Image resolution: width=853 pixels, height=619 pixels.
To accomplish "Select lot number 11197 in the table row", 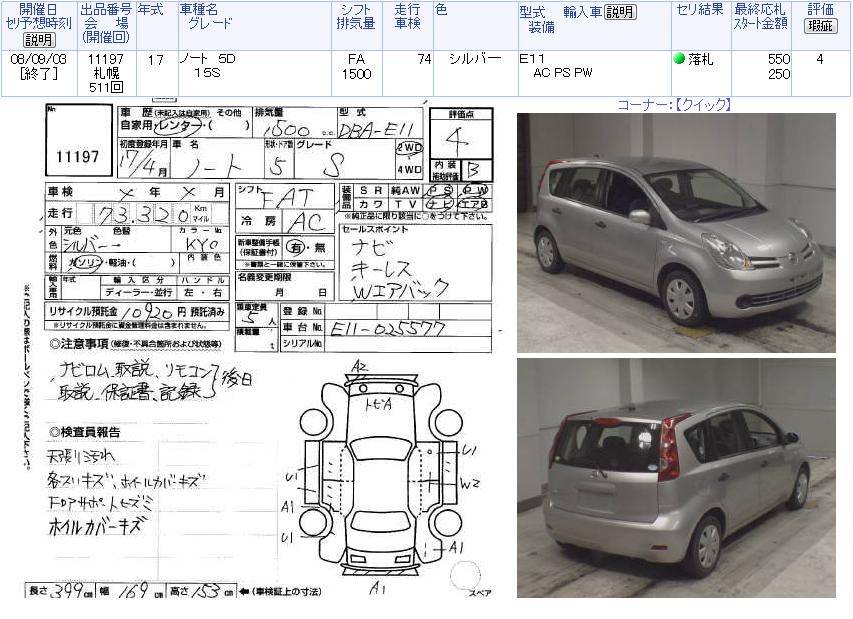I will click(106, 59).
